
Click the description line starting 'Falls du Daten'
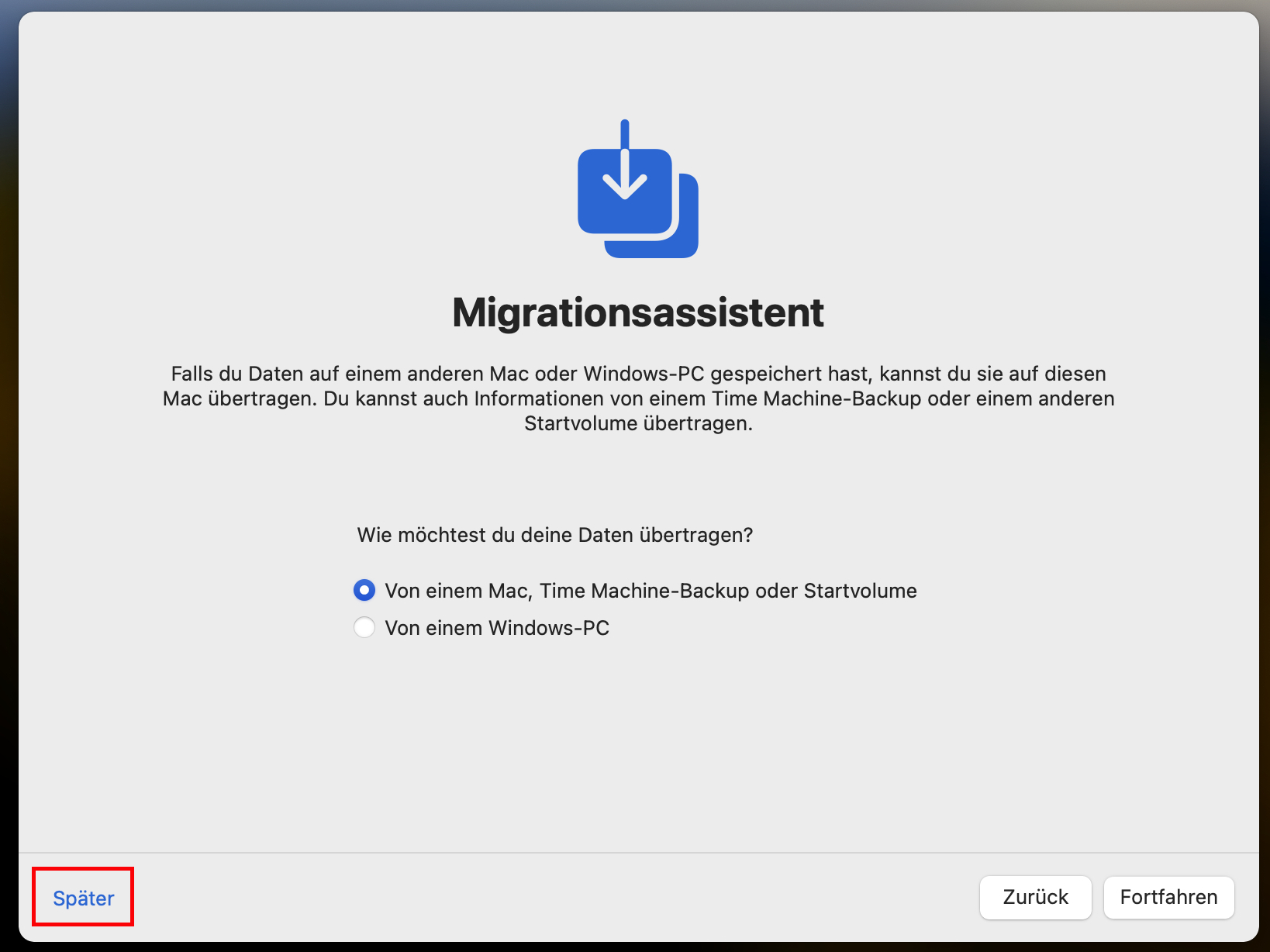[x=638, y=374]
